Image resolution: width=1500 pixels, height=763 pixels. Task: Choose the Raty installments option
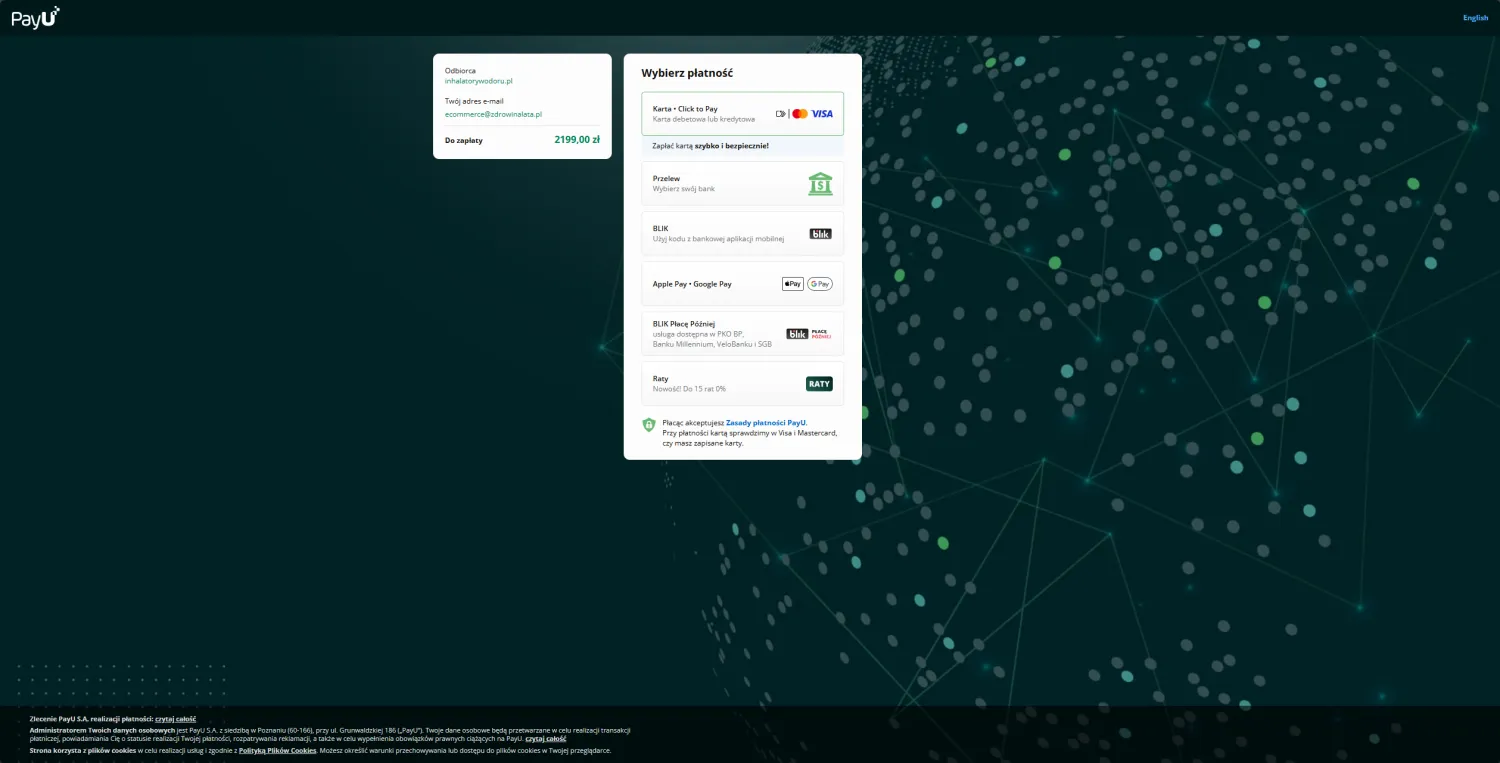click(742, 384)
